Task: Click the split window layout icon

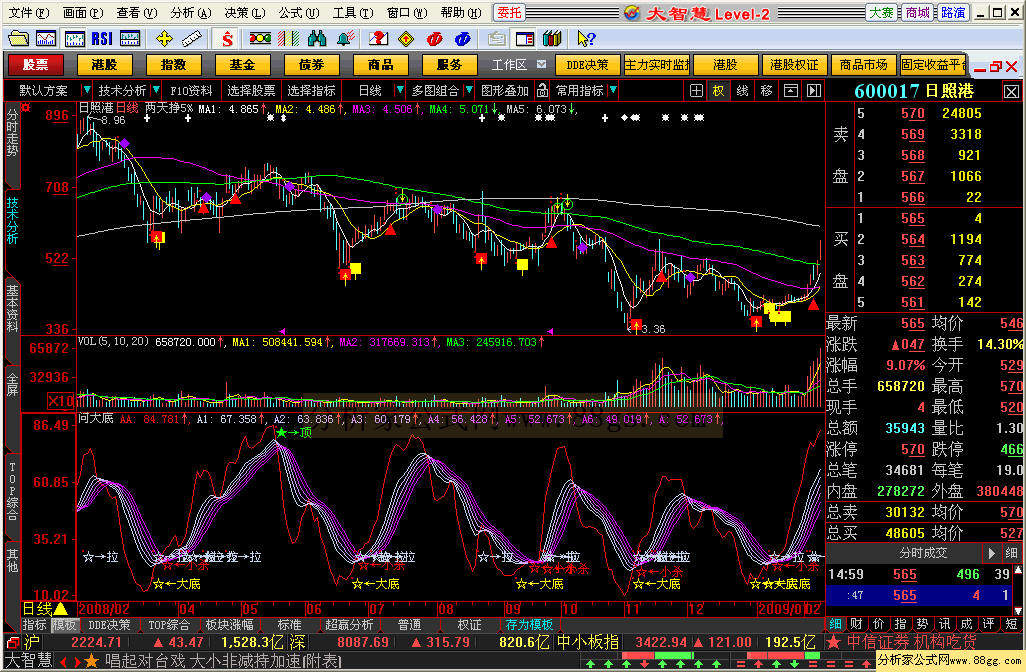Action: tap(525, 39)
